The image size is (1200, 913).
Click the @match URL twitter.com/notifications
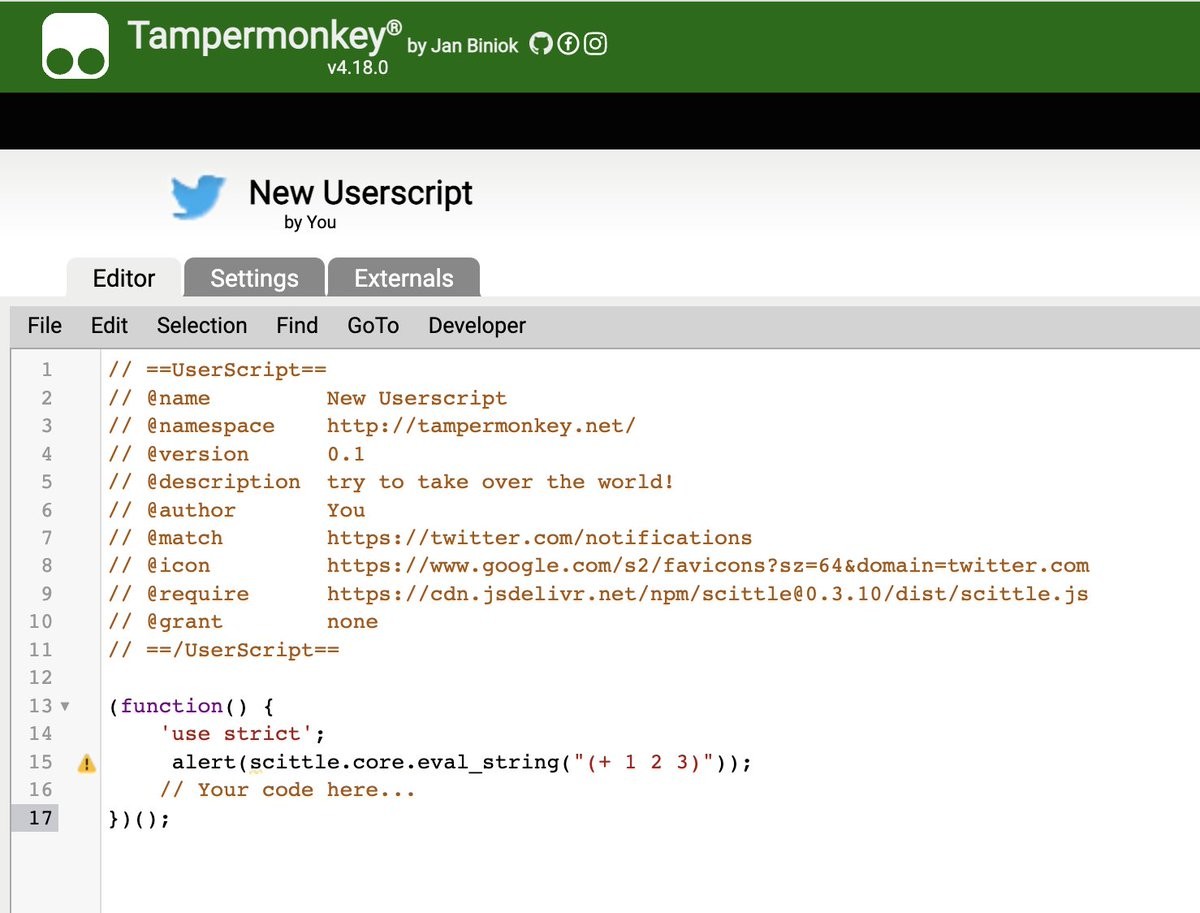[539, 538]
